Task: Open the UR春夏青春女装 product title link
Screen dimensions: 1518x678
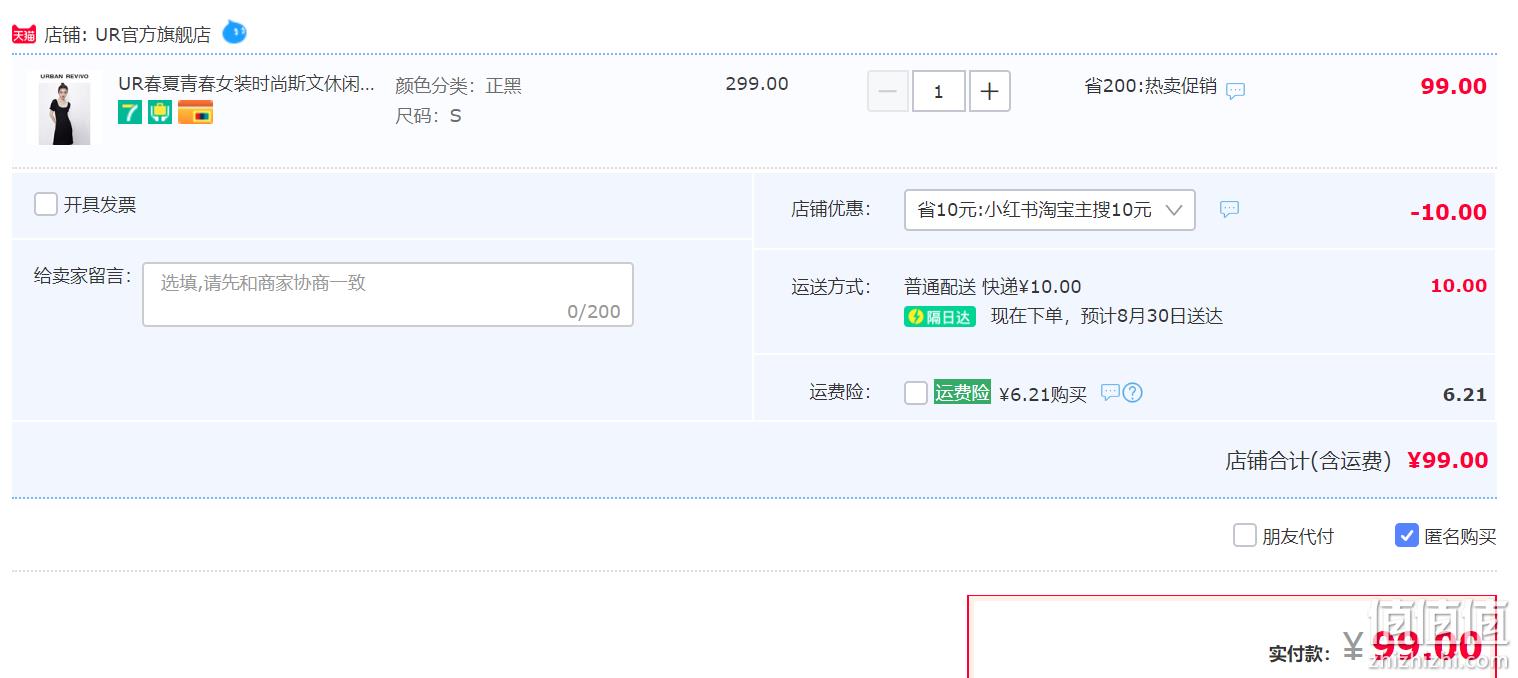Action: pos(247,84)
